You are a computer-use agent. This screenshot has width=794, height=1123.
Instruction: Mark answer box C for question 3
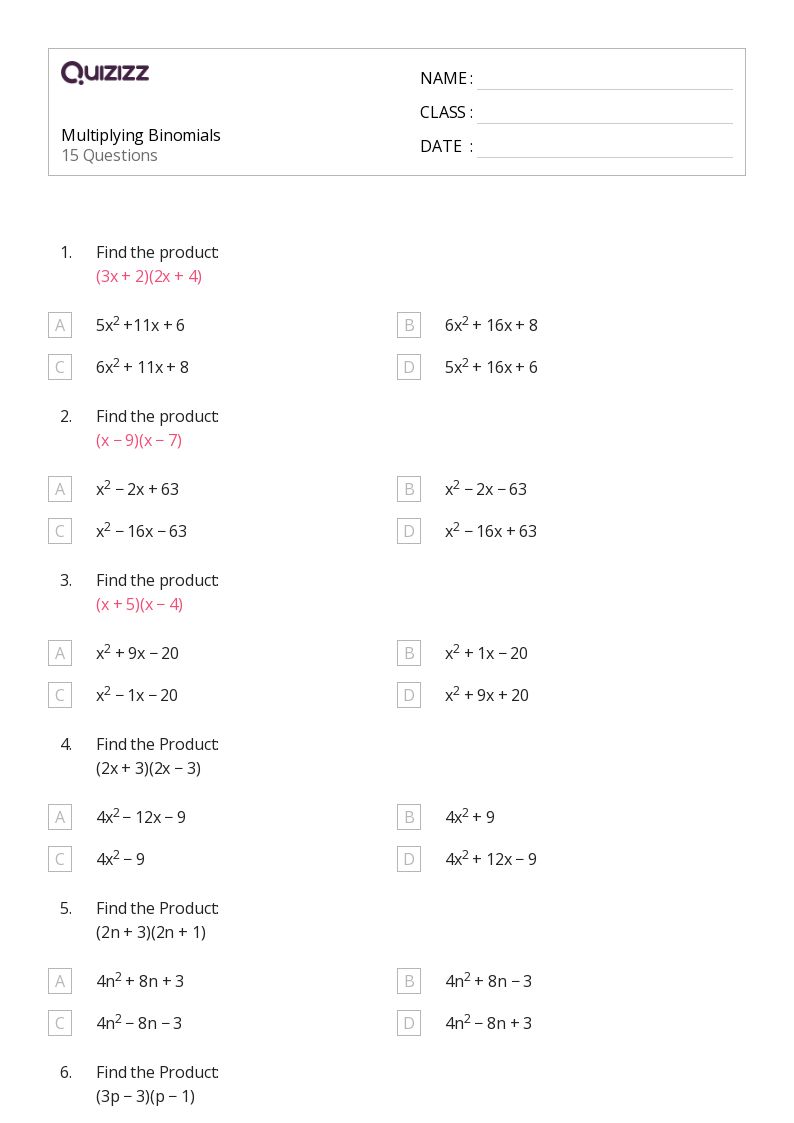tap(60, 695)
